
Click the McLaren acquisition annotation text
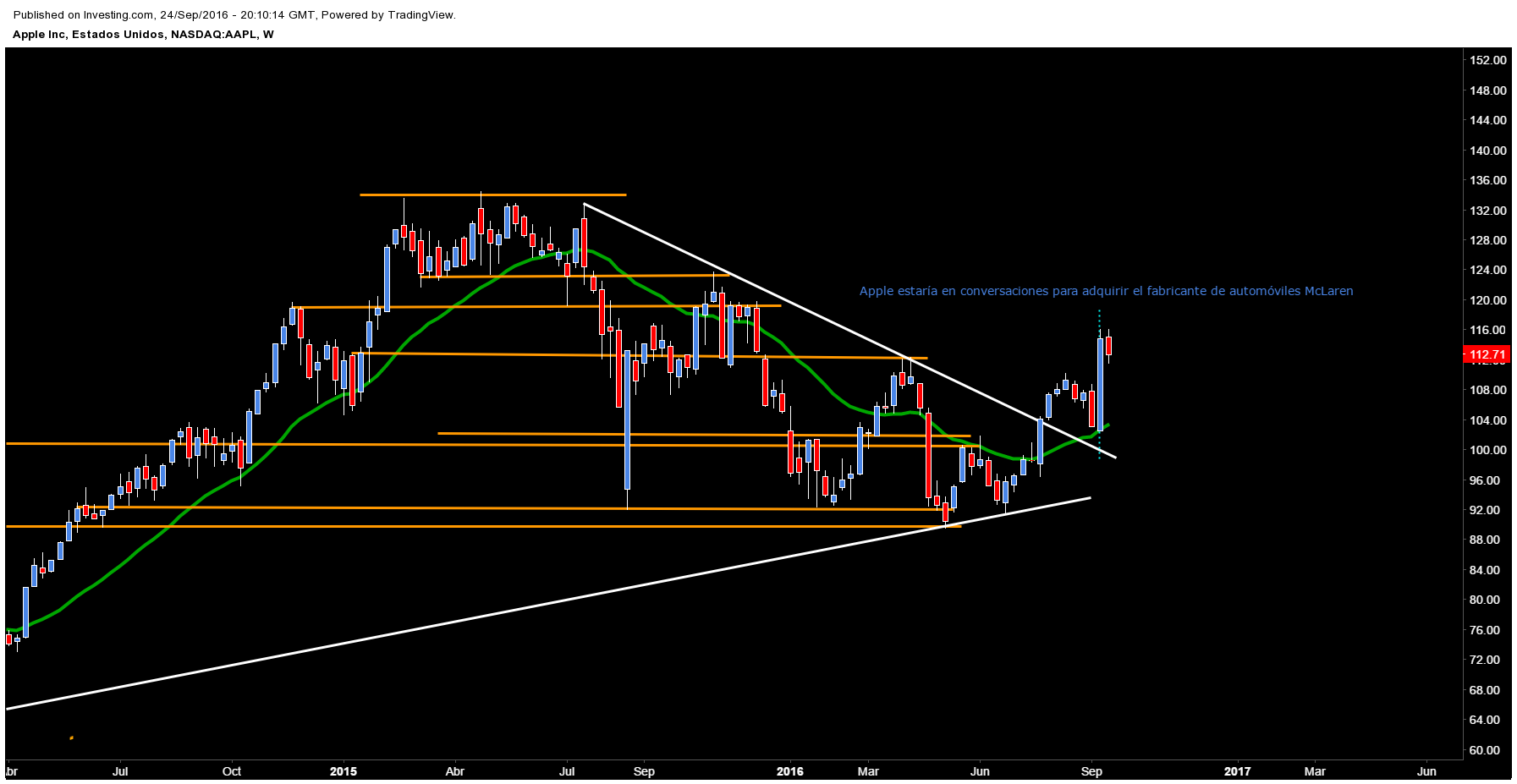[x=1106, y=291]
